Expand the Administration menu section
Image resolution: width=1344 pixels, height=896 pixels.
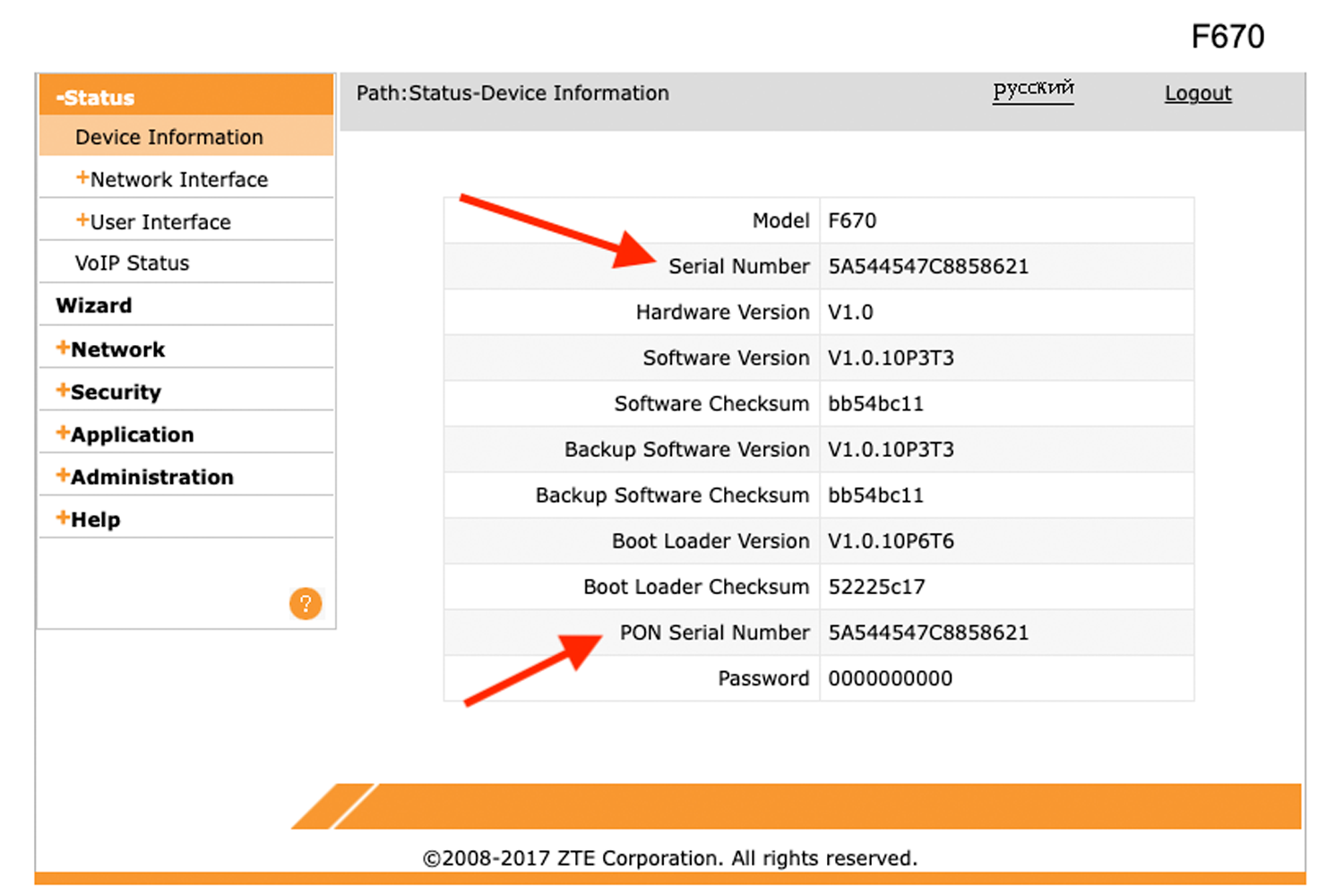[x=144, y=477]
